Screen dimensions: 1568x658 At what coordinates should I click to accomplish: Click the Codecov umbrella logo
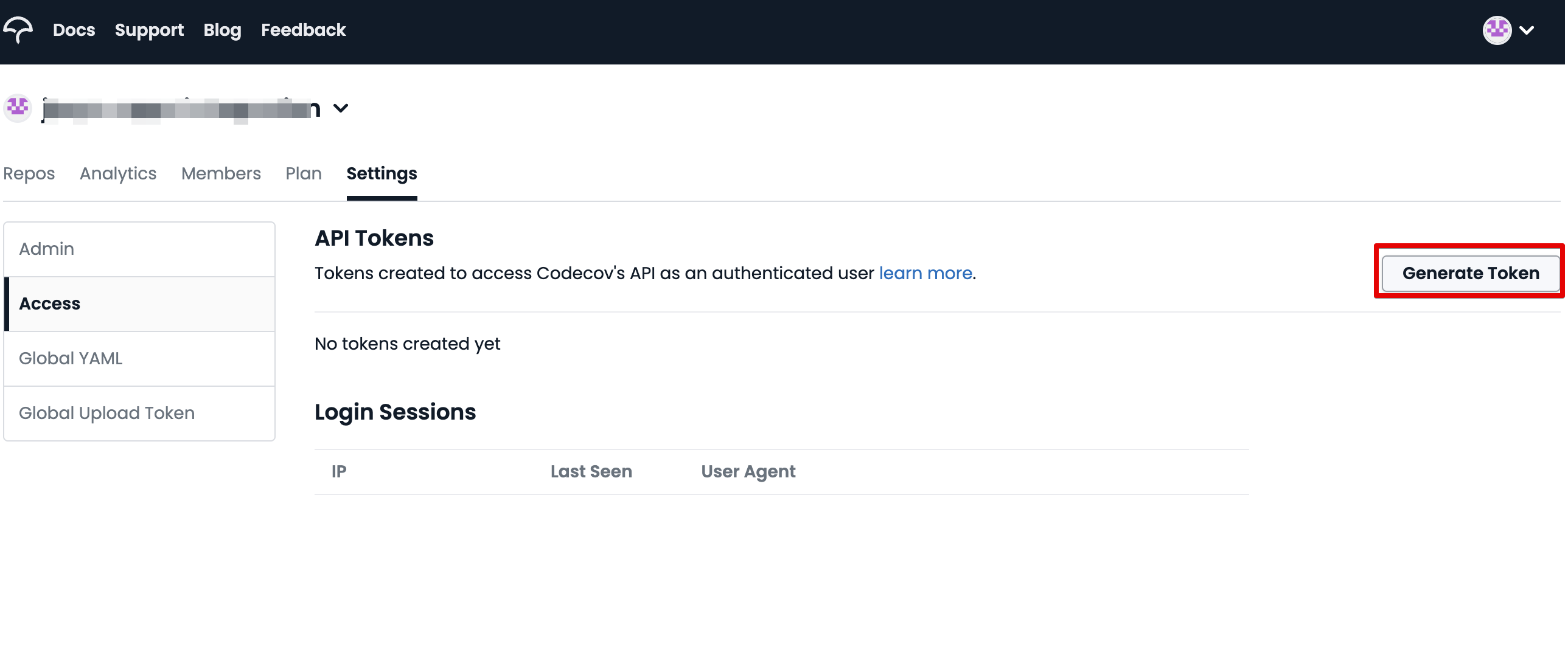[18, 29]
